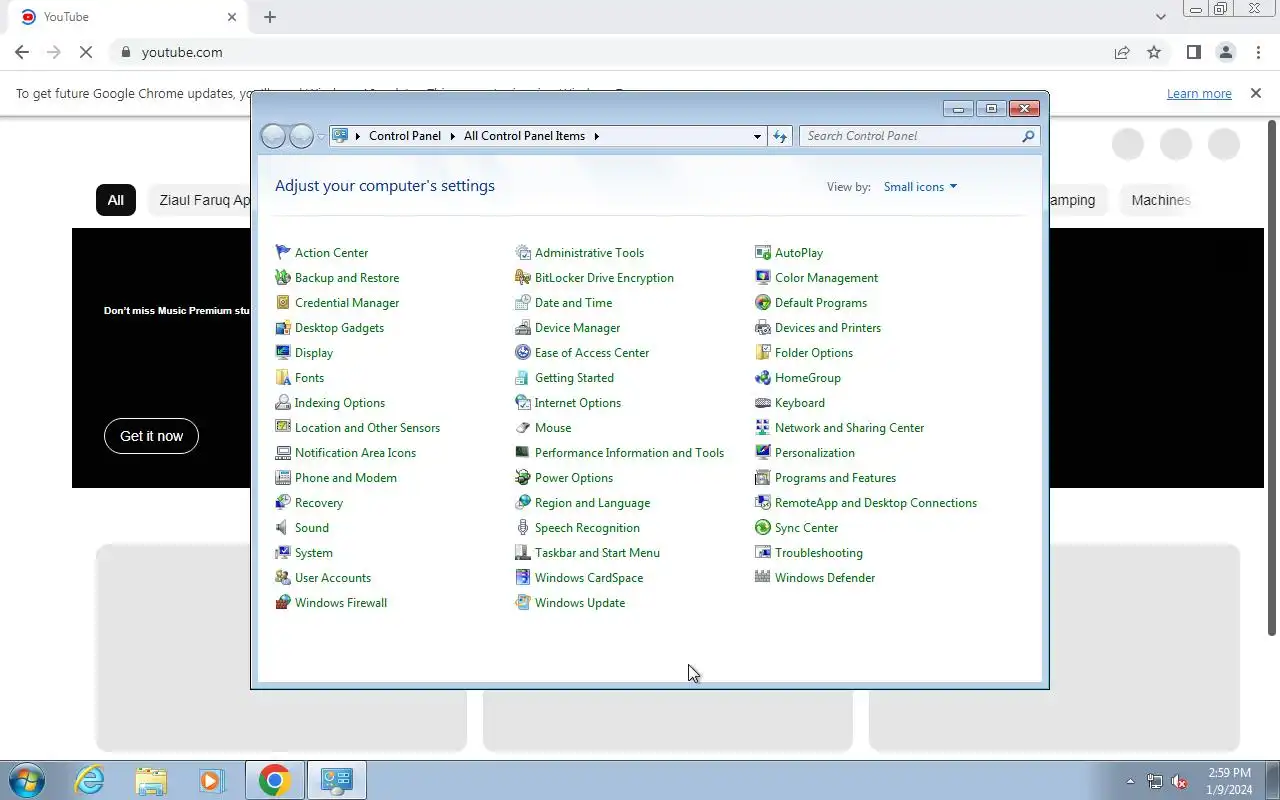Click the Windows Update icon

tap(523, 603)
